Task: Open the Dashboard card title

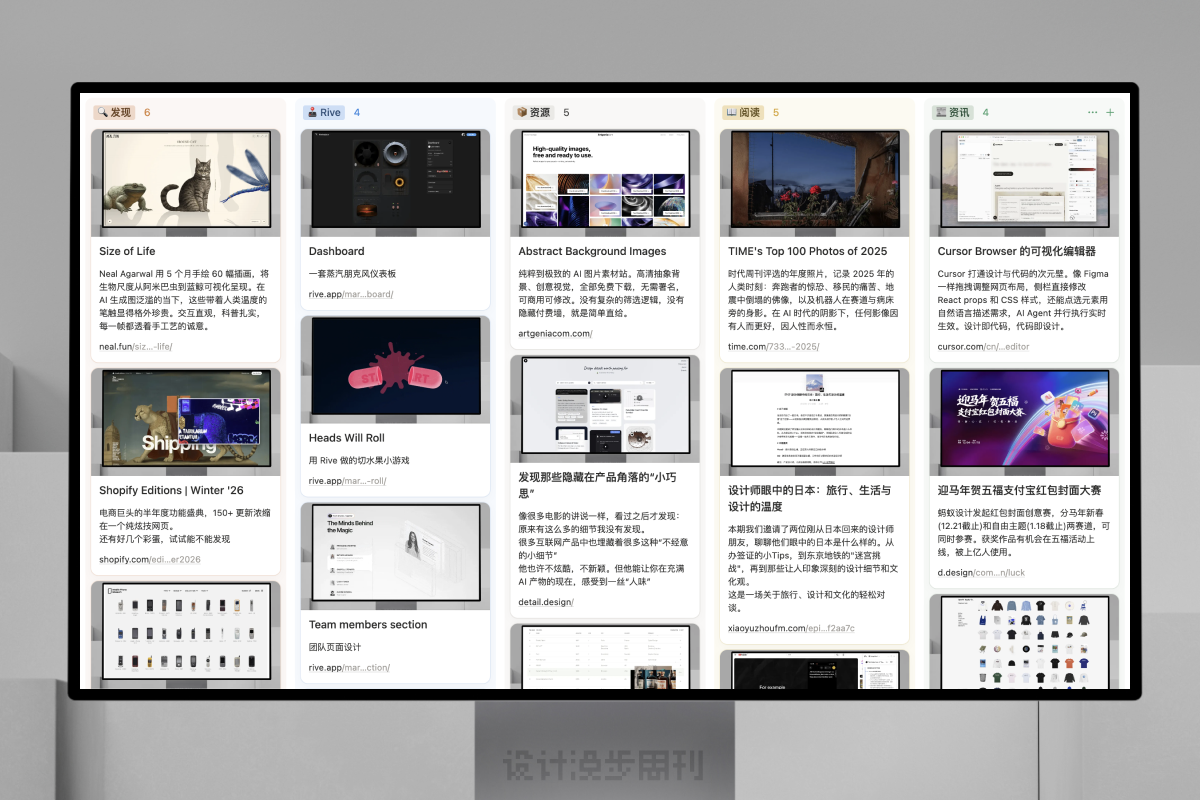Action: click(x=336, y=251)
